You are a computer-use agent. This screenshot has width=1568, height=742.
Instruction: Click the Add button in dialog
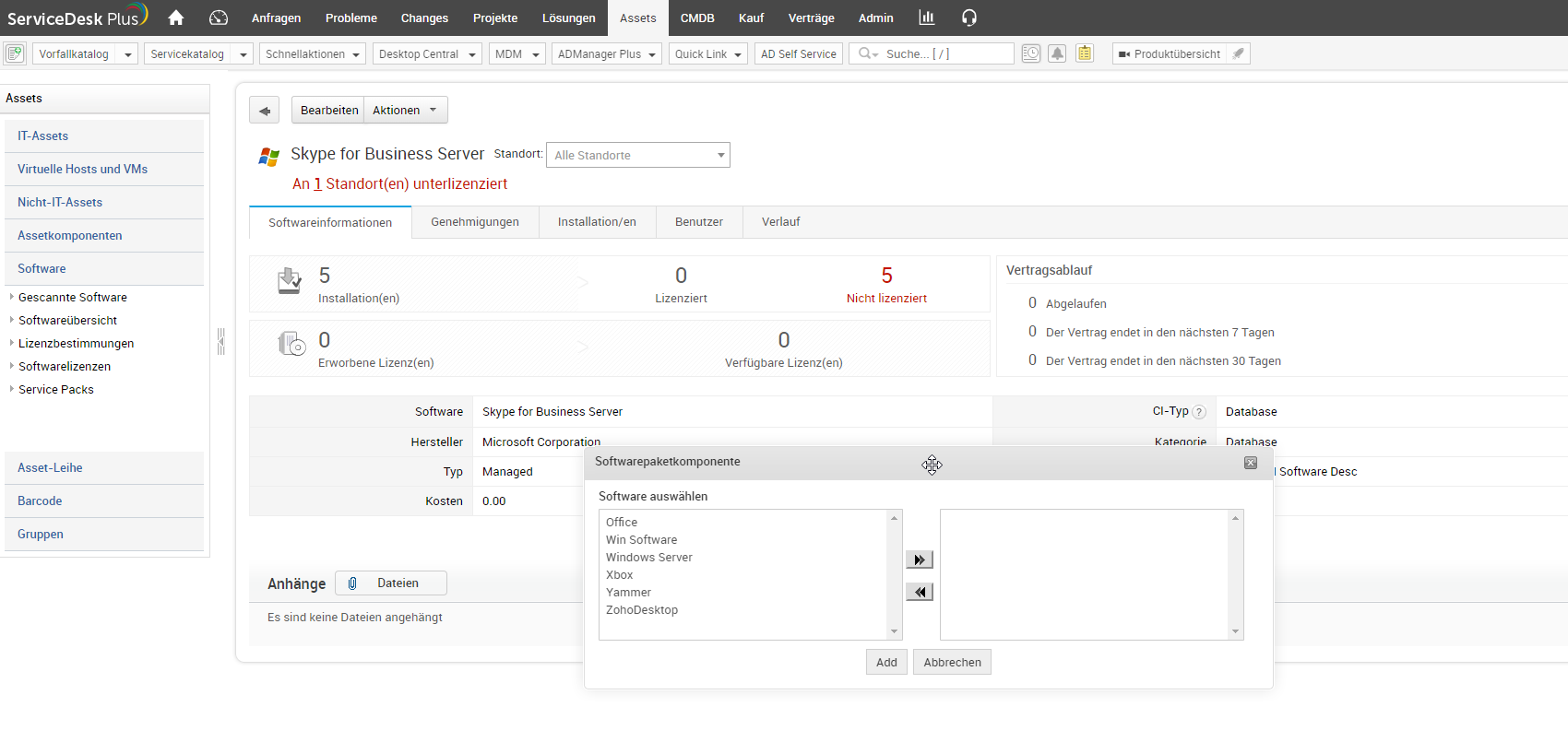[886, 662]
